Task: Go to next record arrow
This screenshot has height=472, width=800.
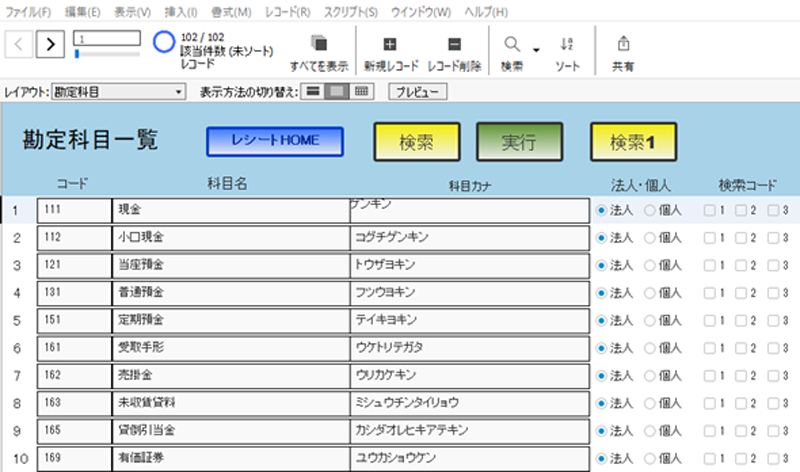Action: (51, 44)
